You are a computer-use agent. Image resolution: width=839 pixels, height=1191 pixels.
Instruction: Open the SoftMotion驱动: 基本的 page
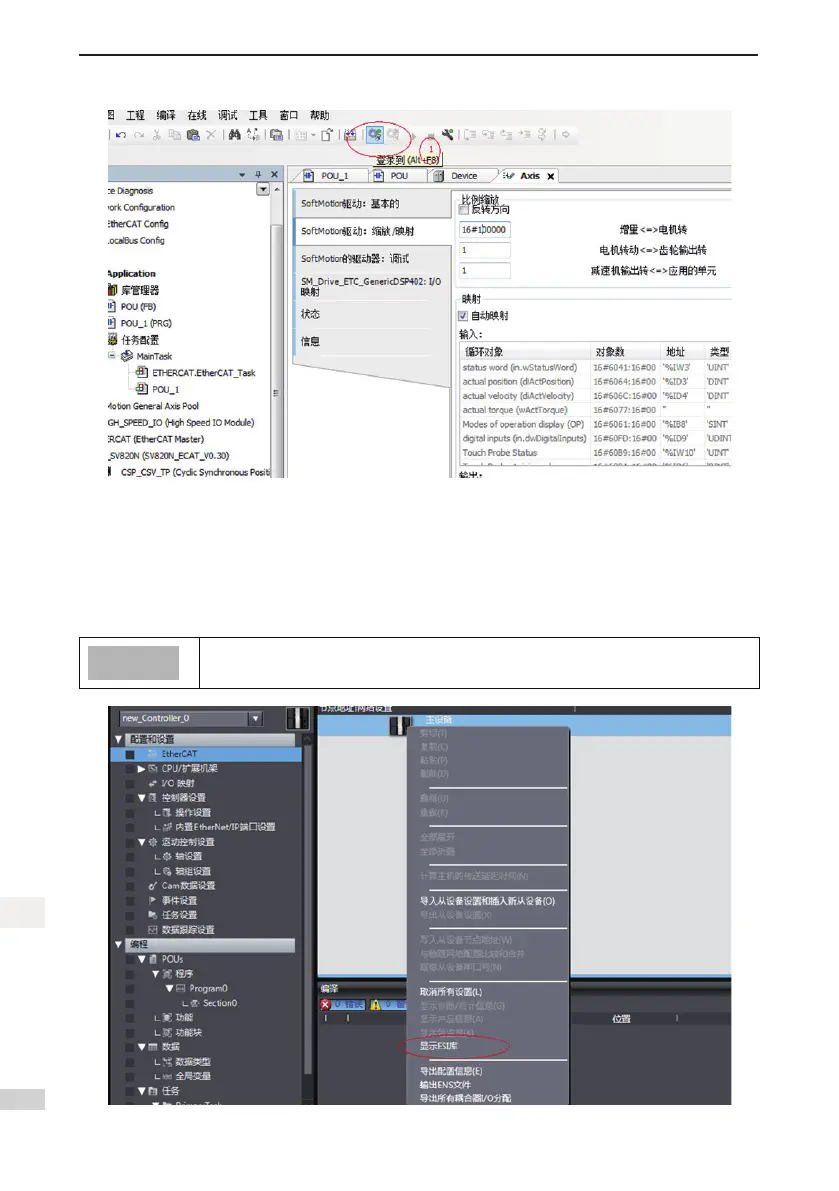coord(372,204)
